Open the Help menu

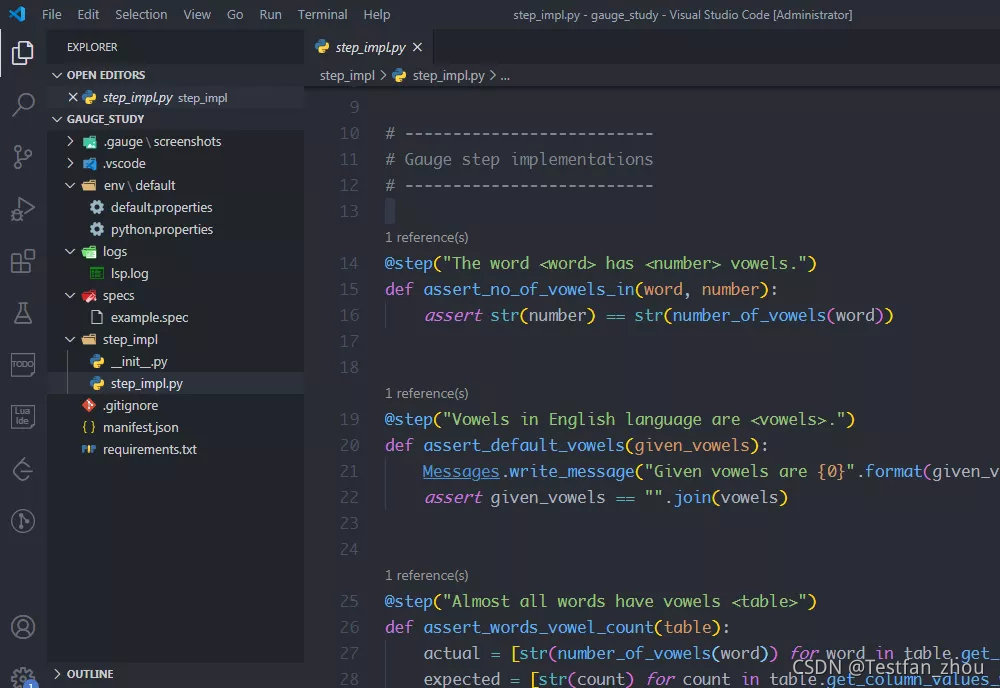pos(376,14)
